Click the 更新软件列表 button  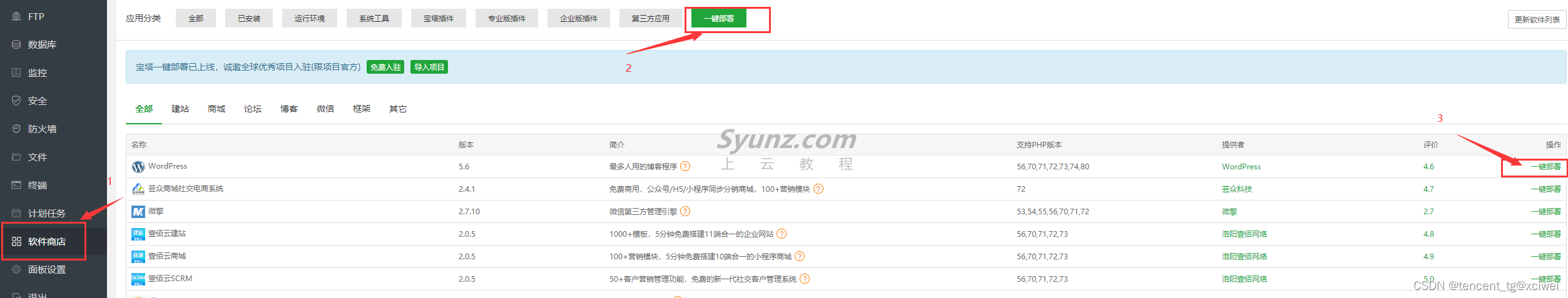coord(1537,20)
